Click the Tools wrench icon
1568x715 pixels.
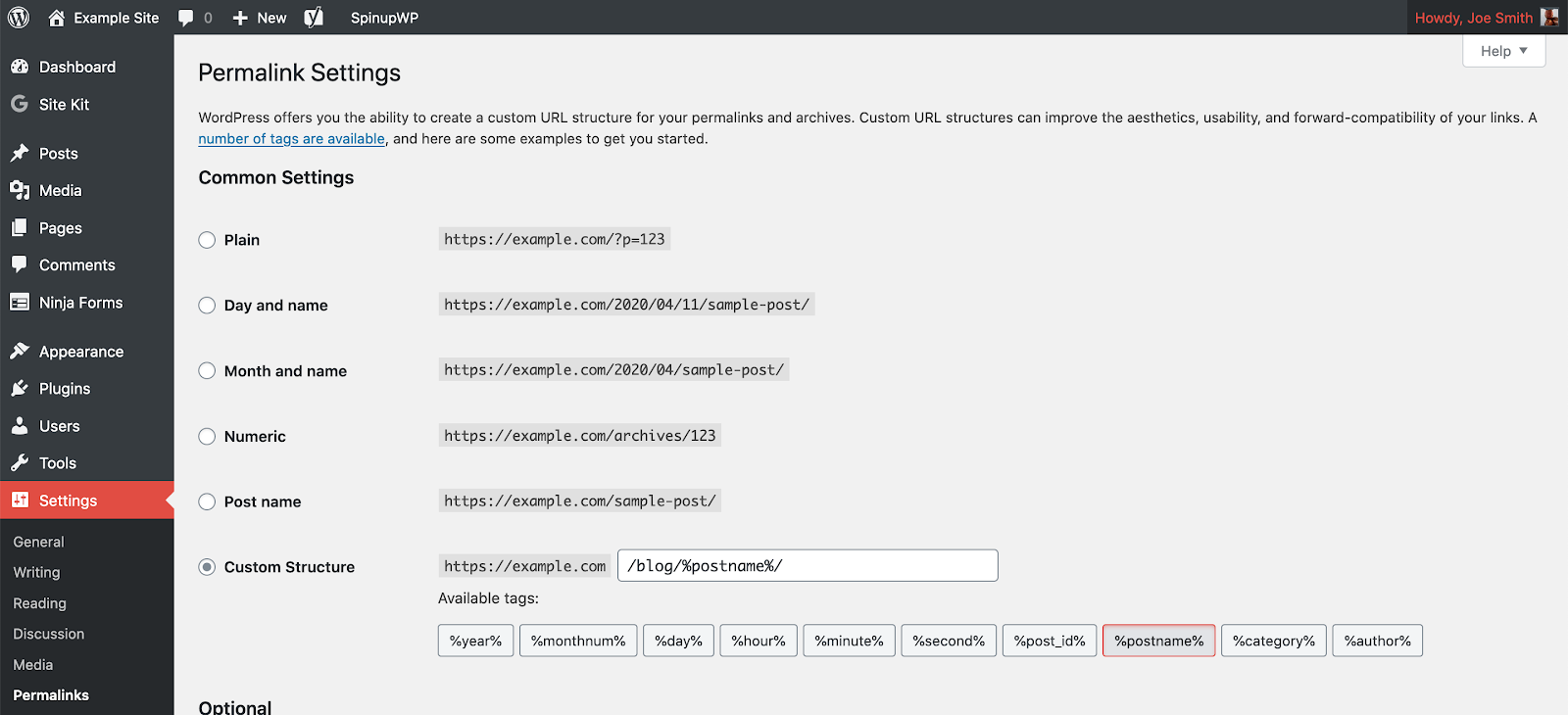20,463
